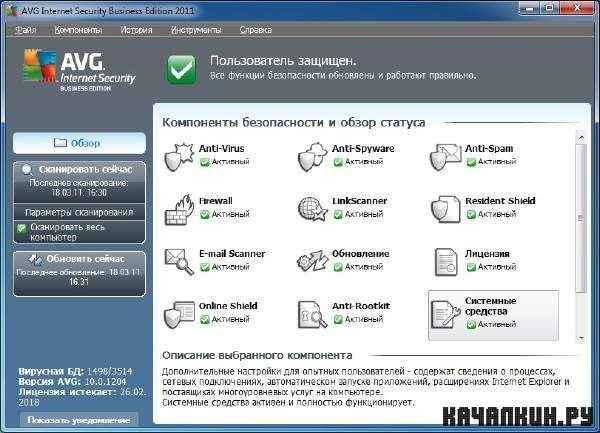Click the Версия AVG version line

tap(72, 381)
